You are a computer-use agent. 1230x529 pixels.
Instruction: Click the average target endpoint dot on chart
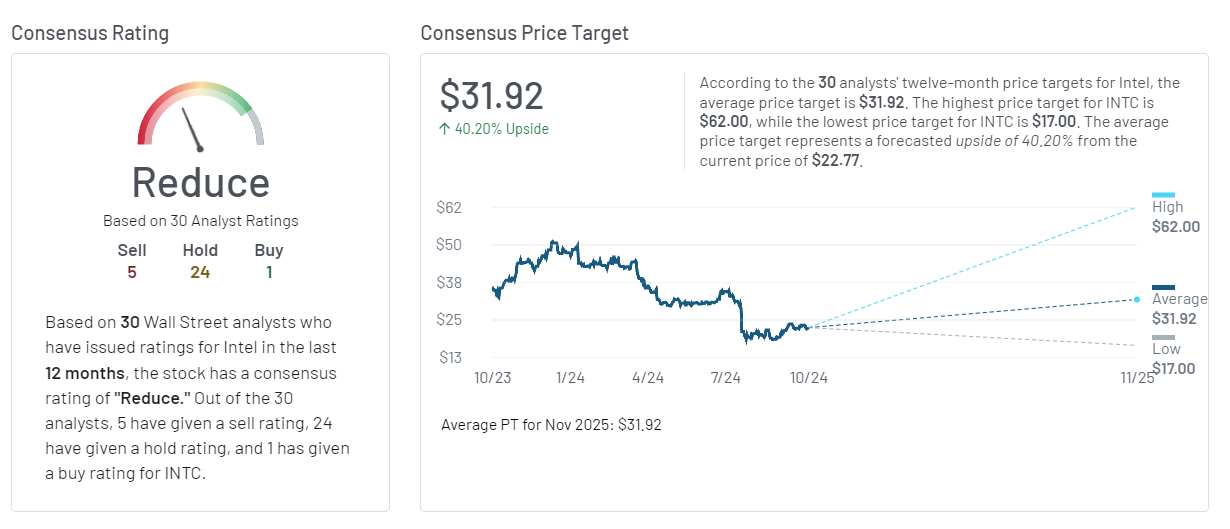tap(1136, 299)
